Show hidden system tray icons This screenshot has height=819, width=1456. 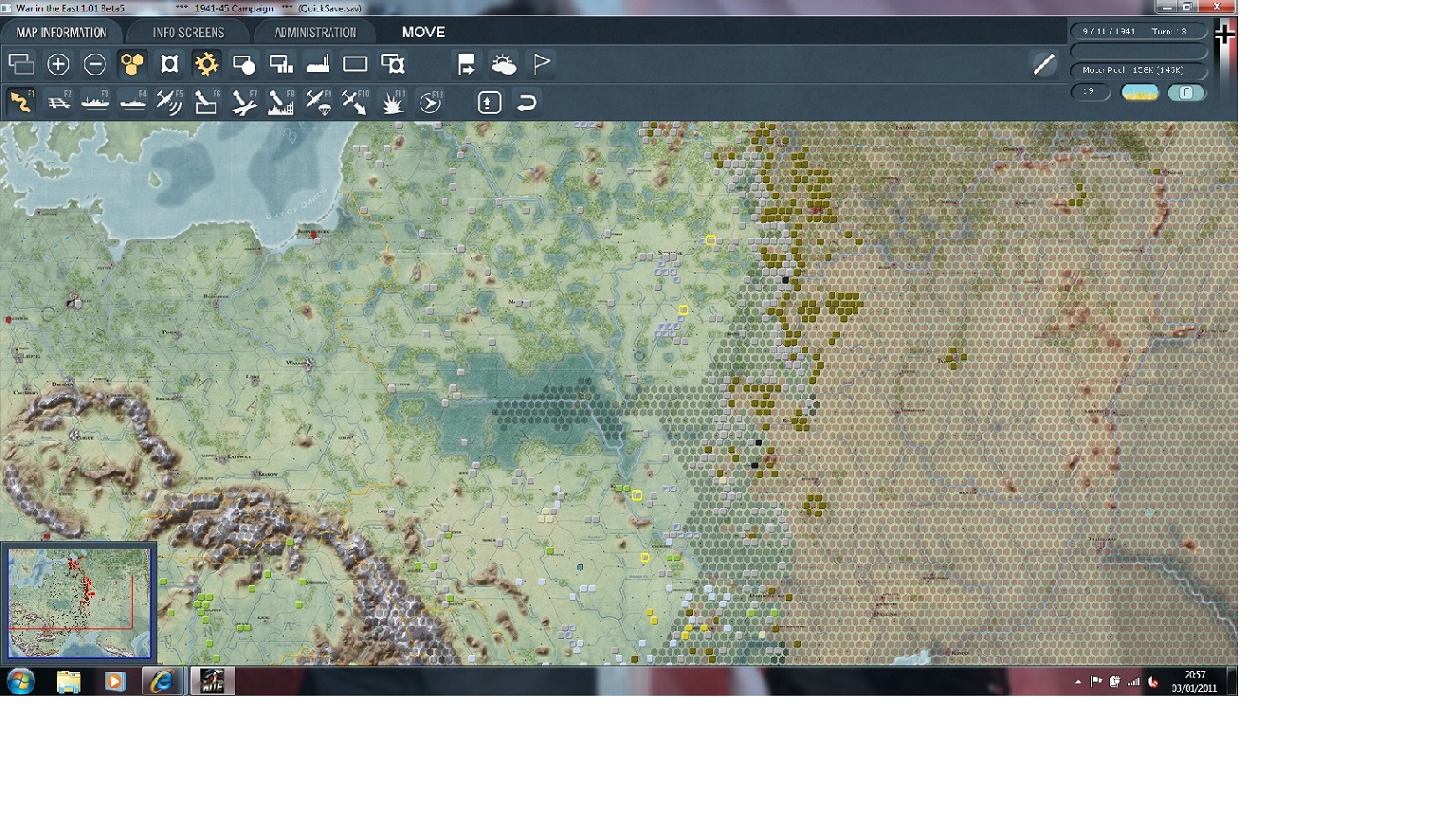pos(1078,682)
